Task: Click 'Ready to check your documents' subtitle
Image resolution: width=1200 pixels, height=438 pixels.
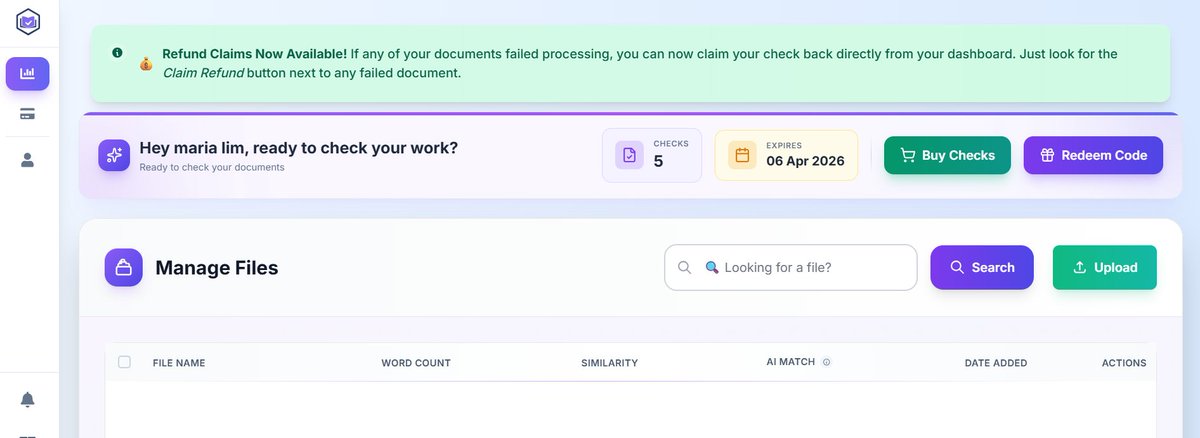Action: (212, 167)
